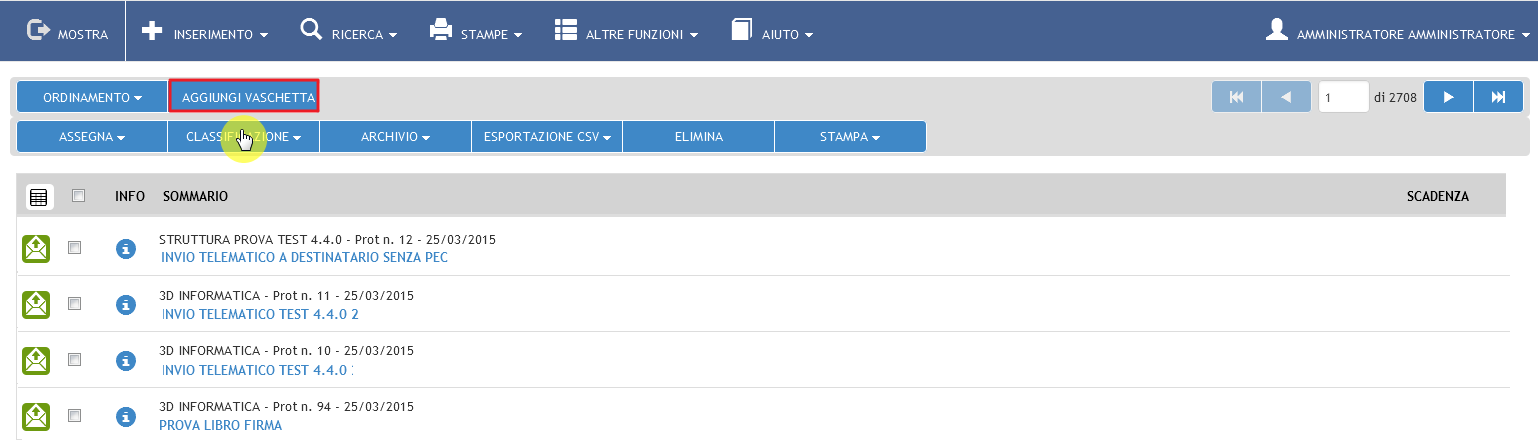Open the Altre Funzioni menu
Image resolution: width=1538 pixels, height=440 pixels.
626,32
